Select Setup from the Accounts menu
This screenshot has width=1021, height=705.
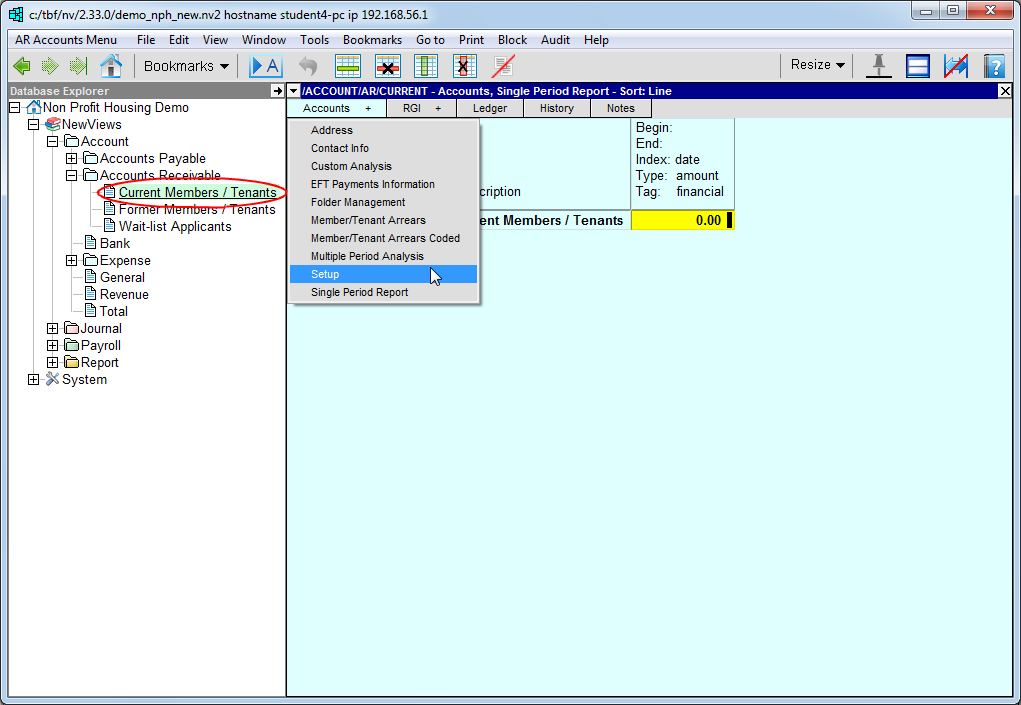325,274
